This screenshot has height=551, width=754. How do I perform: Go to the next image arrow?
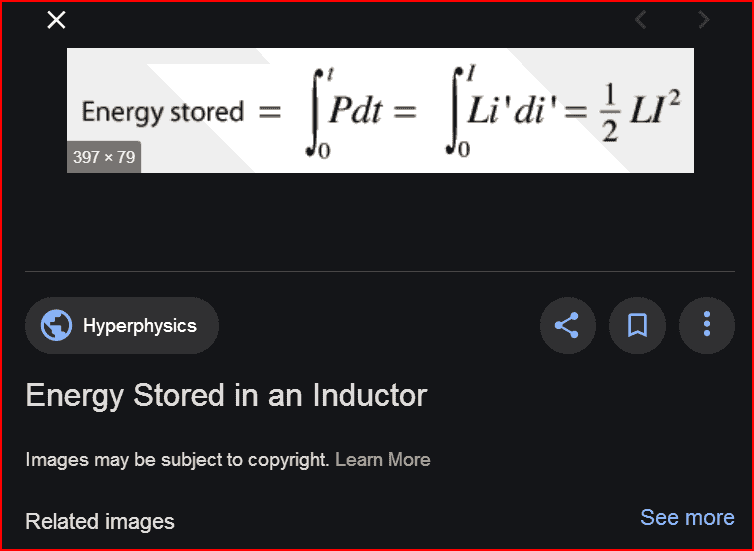704,20
